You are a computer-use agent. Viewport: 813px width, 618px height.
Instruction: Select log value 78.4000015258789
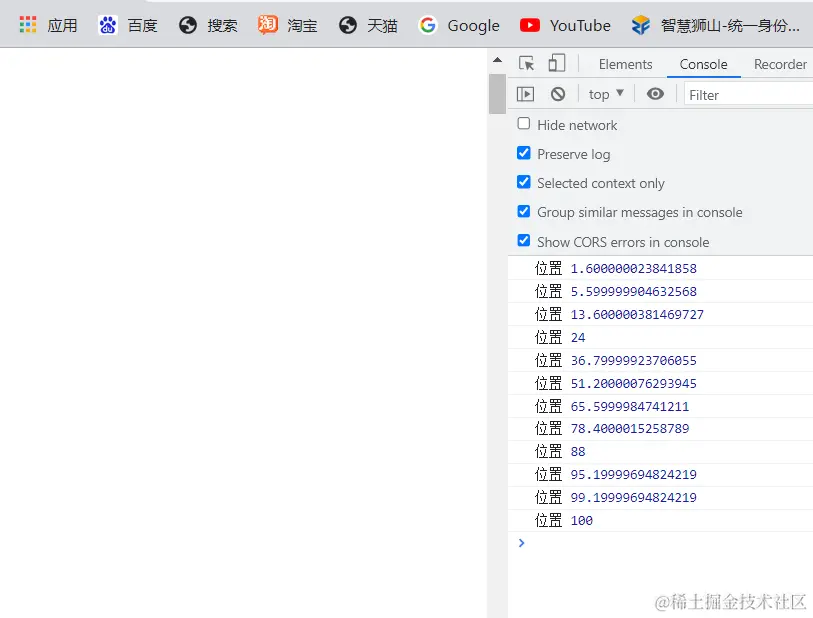click(x=630, y=429)
